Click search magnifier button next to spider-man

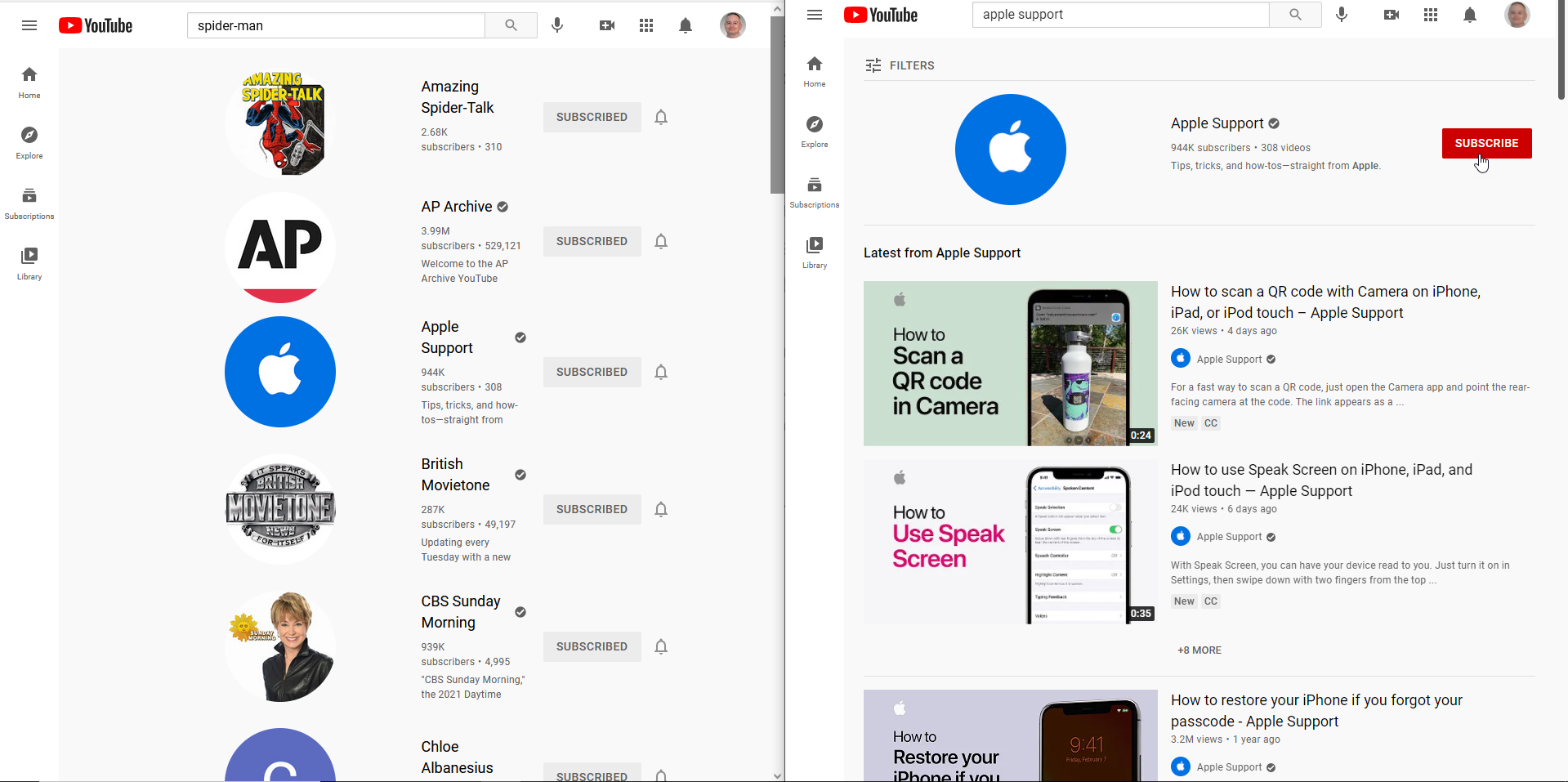(x=511, y=25)
